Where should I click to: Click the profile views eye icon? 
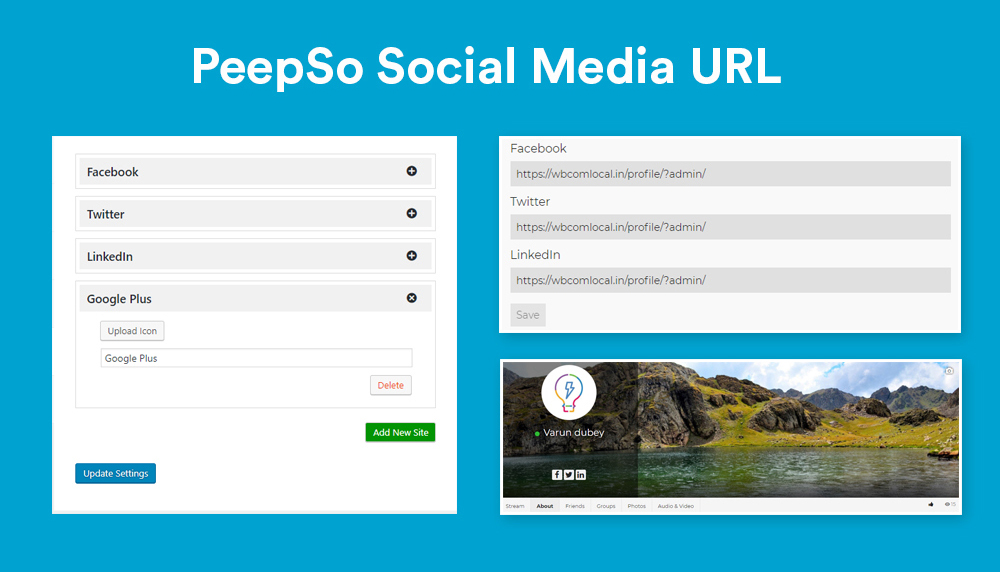(x=950, y=504)
